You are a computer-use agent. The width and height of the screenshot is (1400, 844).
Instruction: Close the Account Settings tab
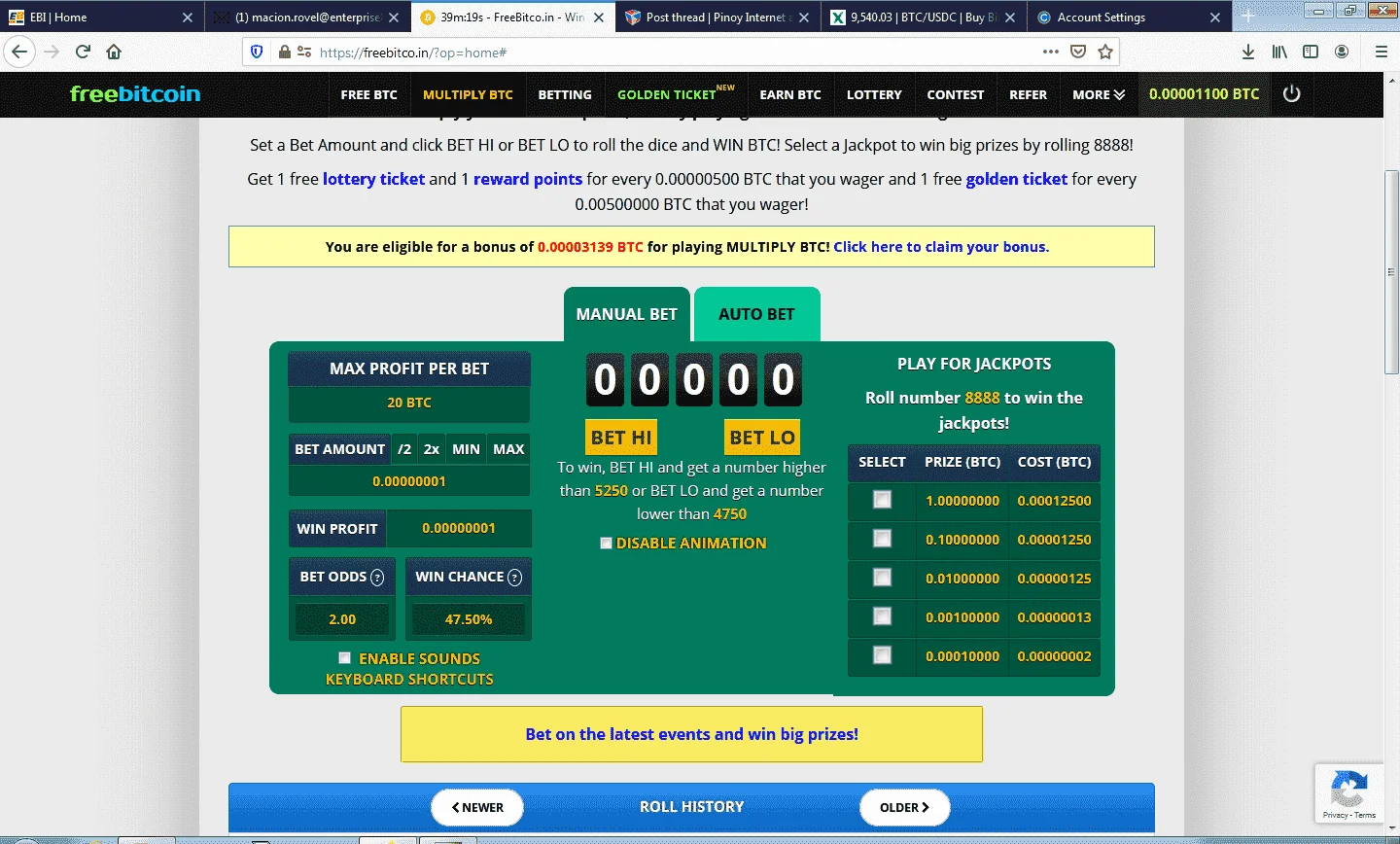[x=1215, y=18]
